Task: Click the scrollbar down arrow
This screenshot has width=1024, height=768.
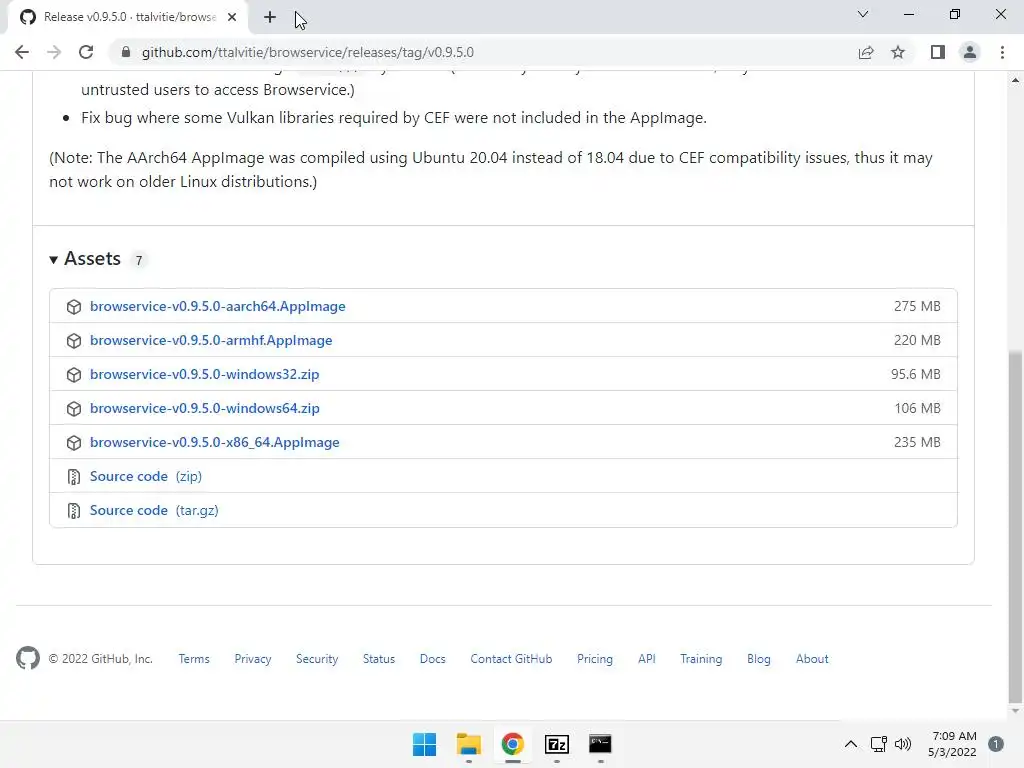Action: (x=1015, y=711)
